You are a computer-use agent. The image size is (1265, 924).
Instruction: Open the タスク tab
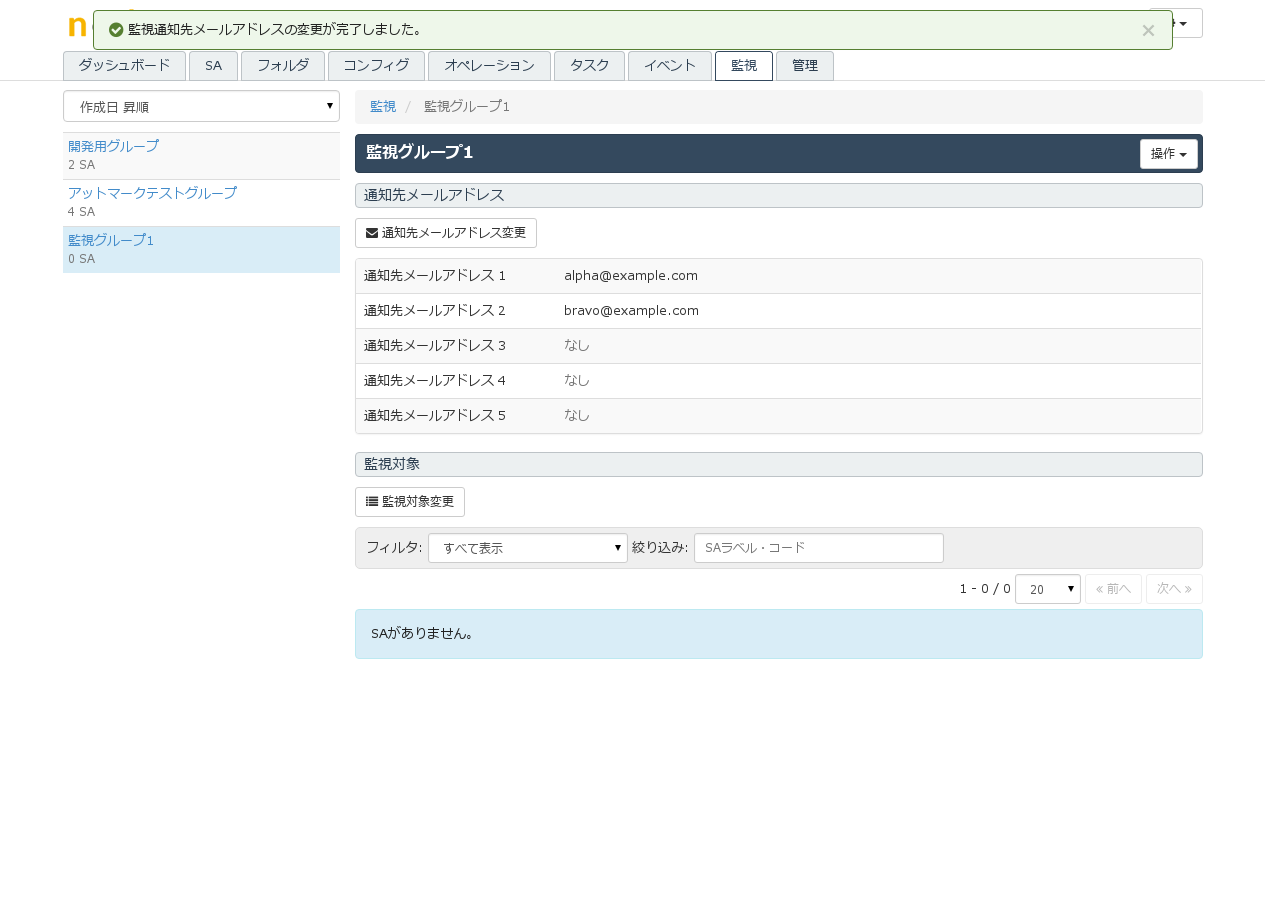589,66
